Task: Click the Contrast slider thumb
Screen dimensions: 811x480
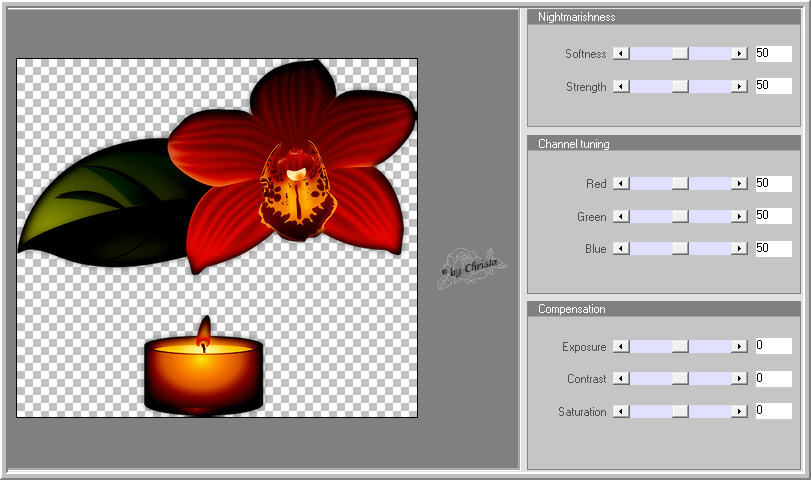Action: 680,379
